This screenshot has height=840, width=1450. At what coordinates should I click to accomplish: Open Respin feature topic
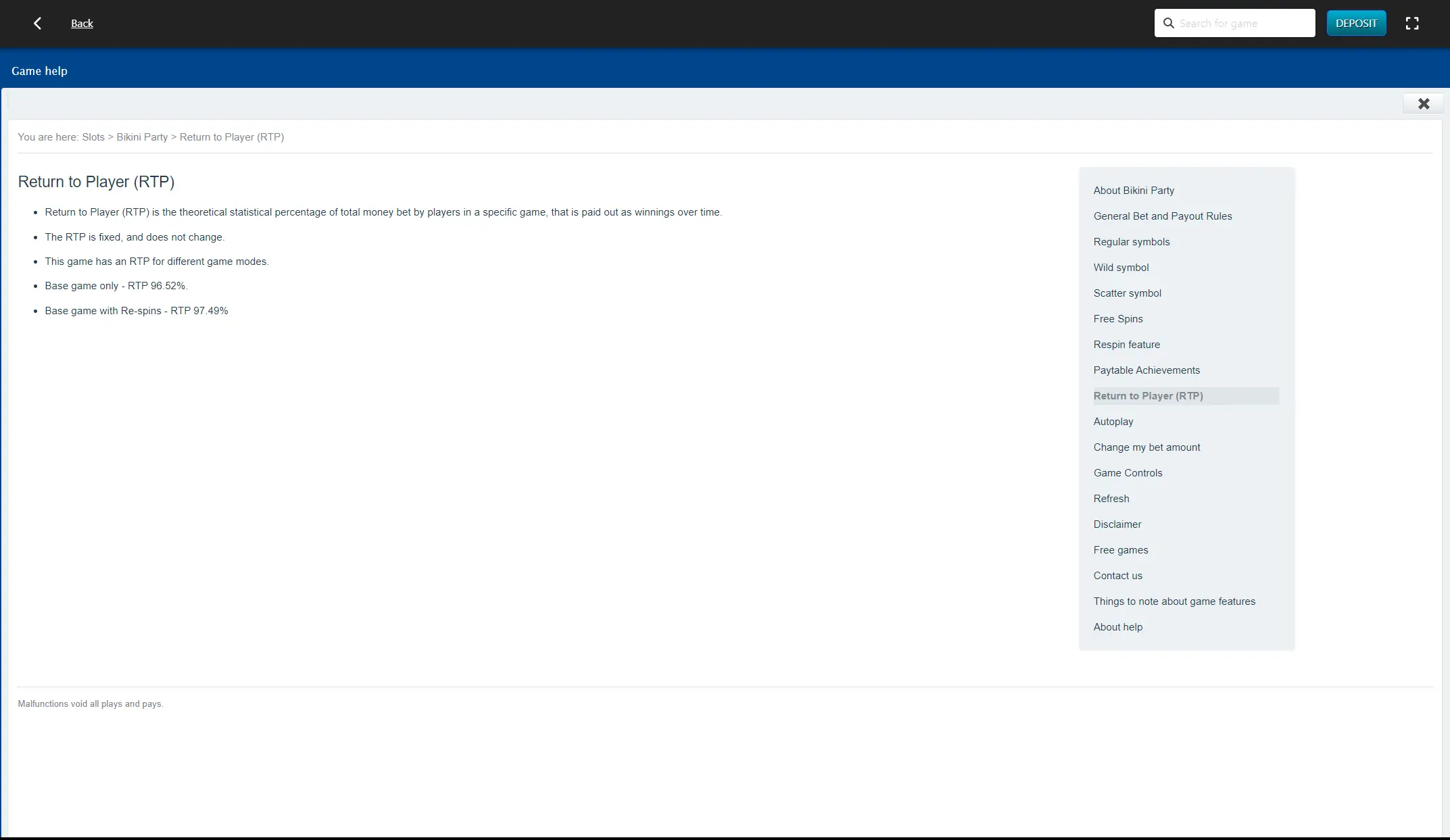1126,345
